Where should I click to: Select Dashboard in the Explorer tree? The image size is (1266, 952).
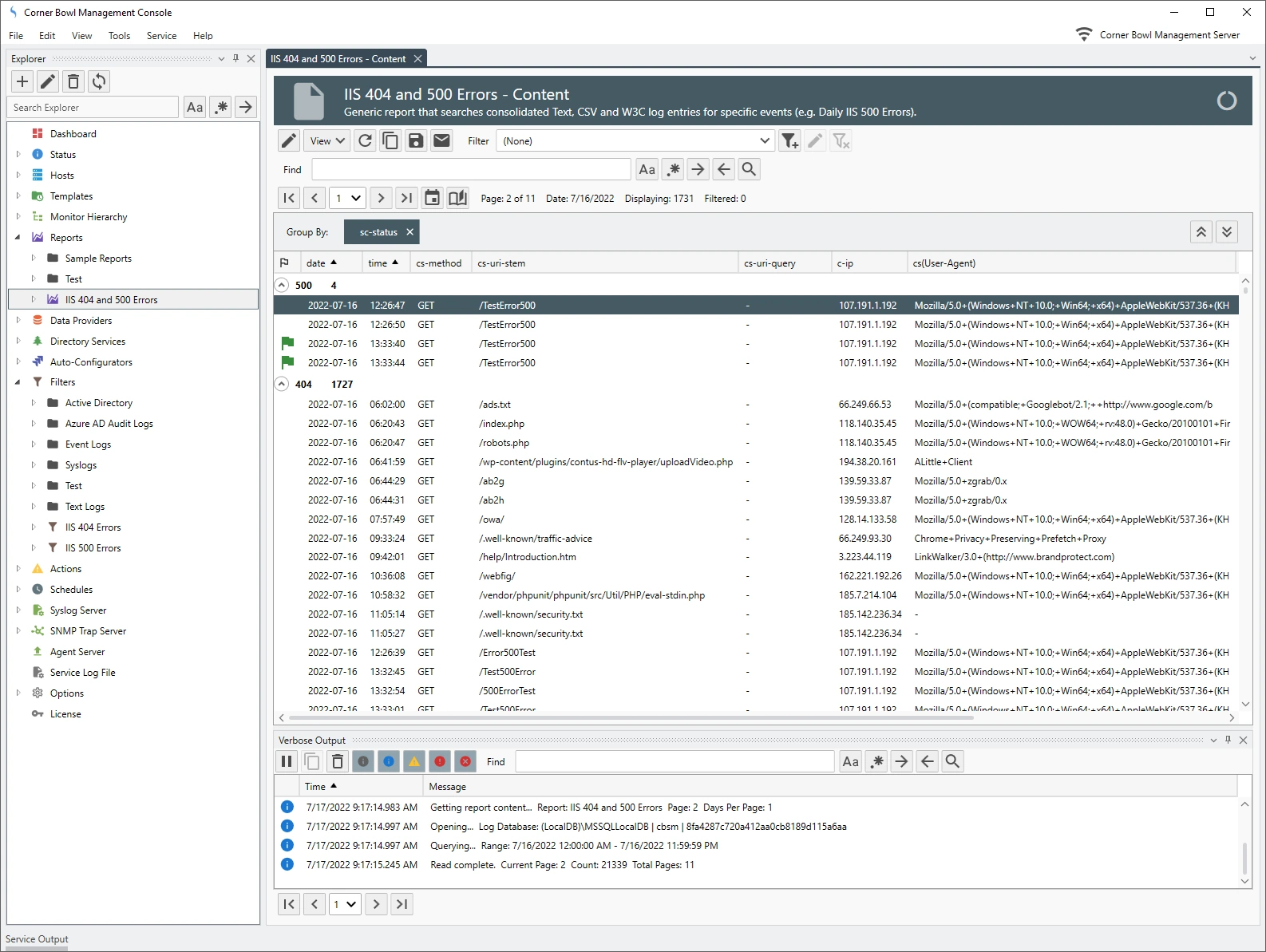[73, 134]
